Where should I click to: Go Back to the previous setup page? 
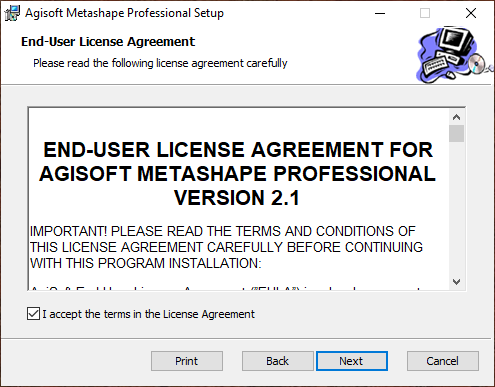coord(277,361)
